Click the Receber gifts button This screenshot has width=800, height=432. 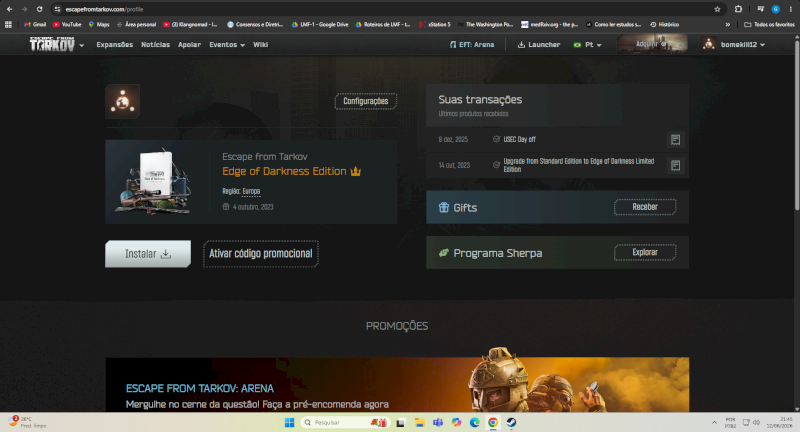(645, 207)
